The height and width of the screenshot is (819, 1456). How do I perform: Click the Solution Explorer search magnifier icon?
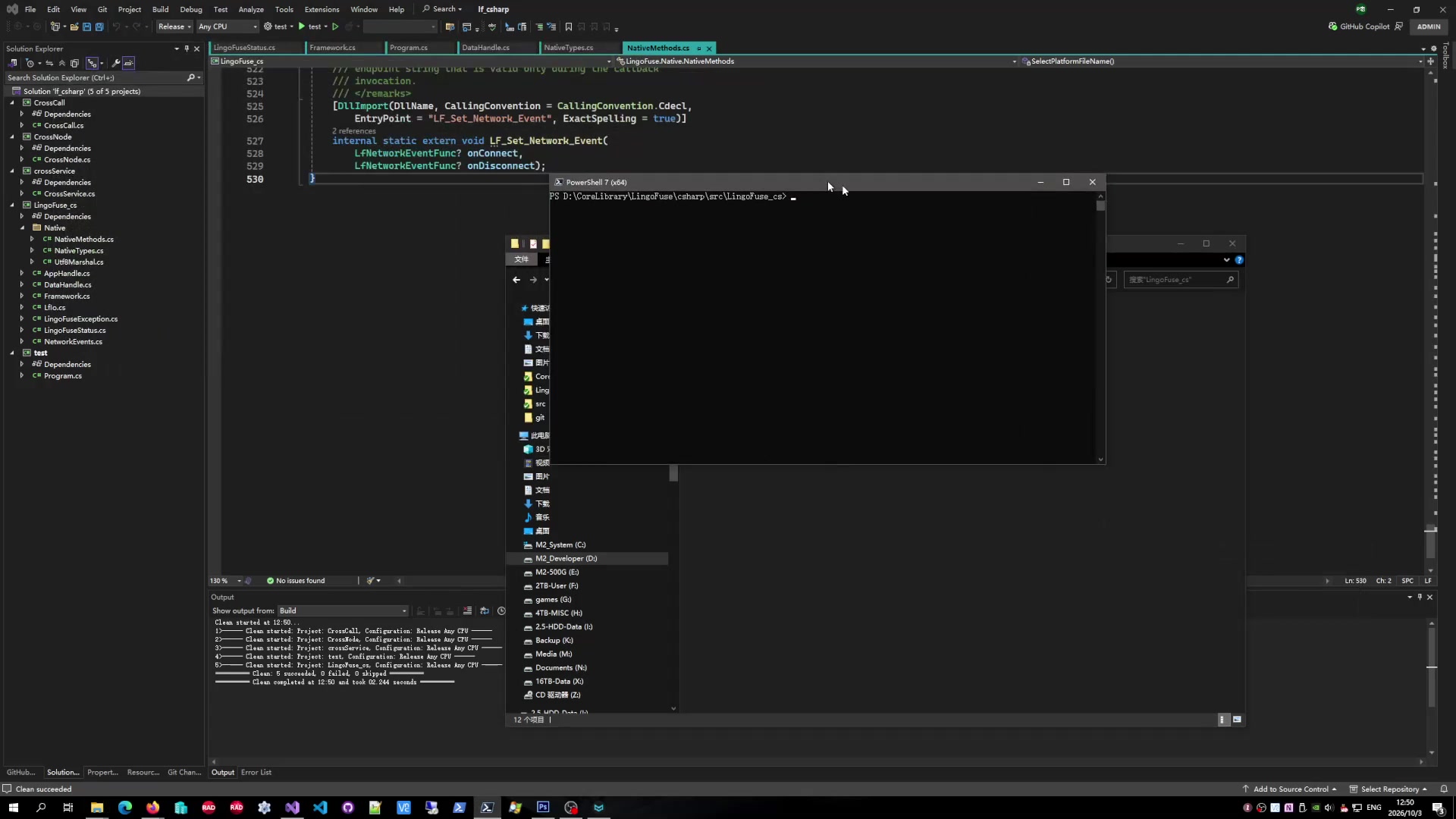tap(191, 77)
